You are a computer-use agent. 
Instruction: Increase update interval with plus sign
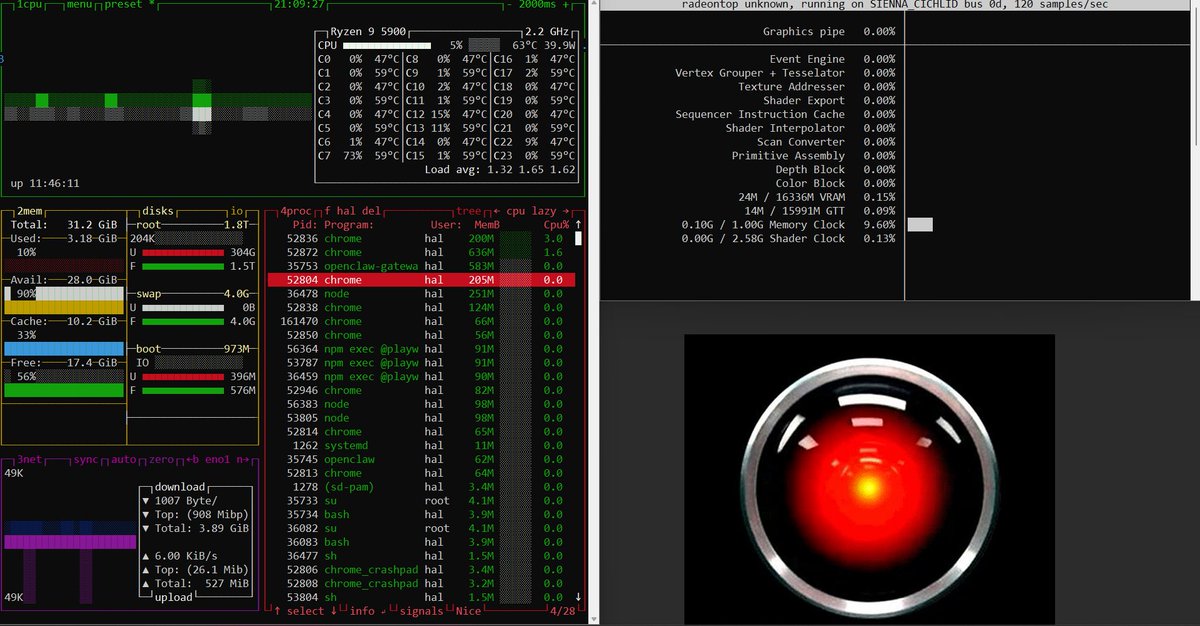(x=566, y=5)
